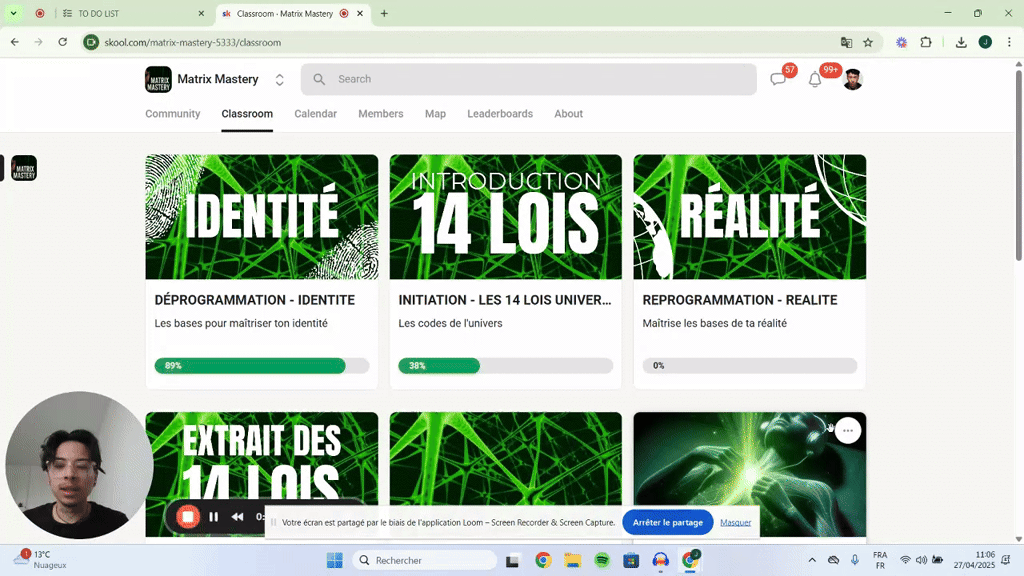Expand the community switcher chevron next to Matrix Mastery
Image resolution: width=1024 pixels, height=576 pixels.
[x=279, y=79]
